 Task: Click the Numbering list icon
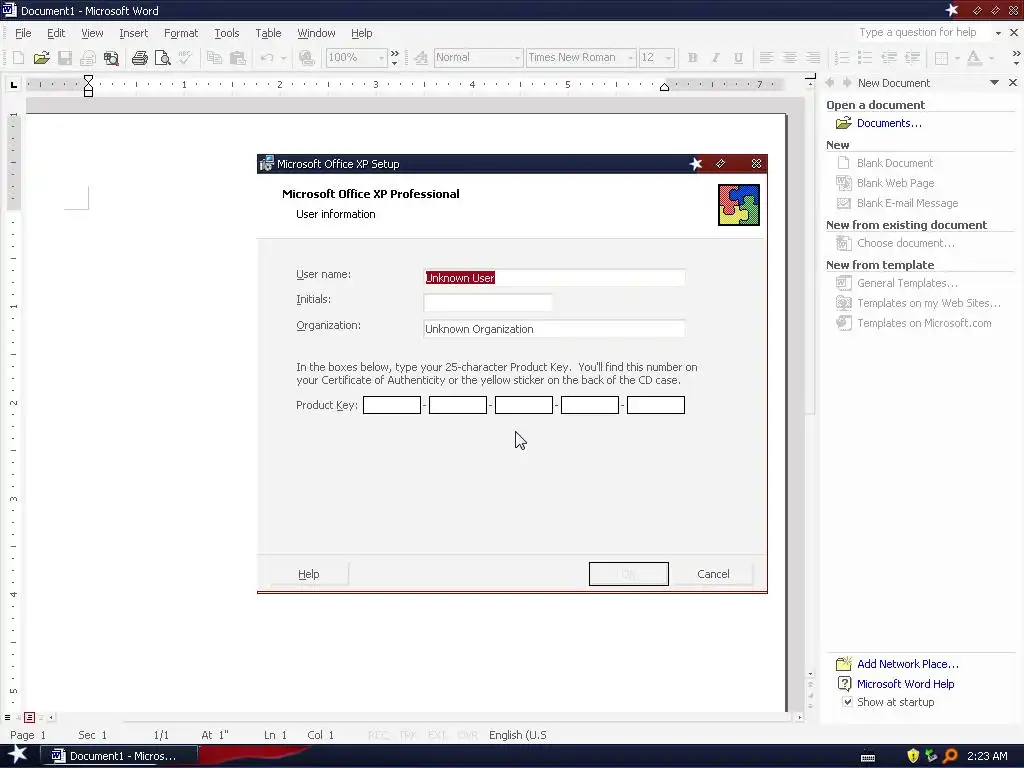coord(842,58)
